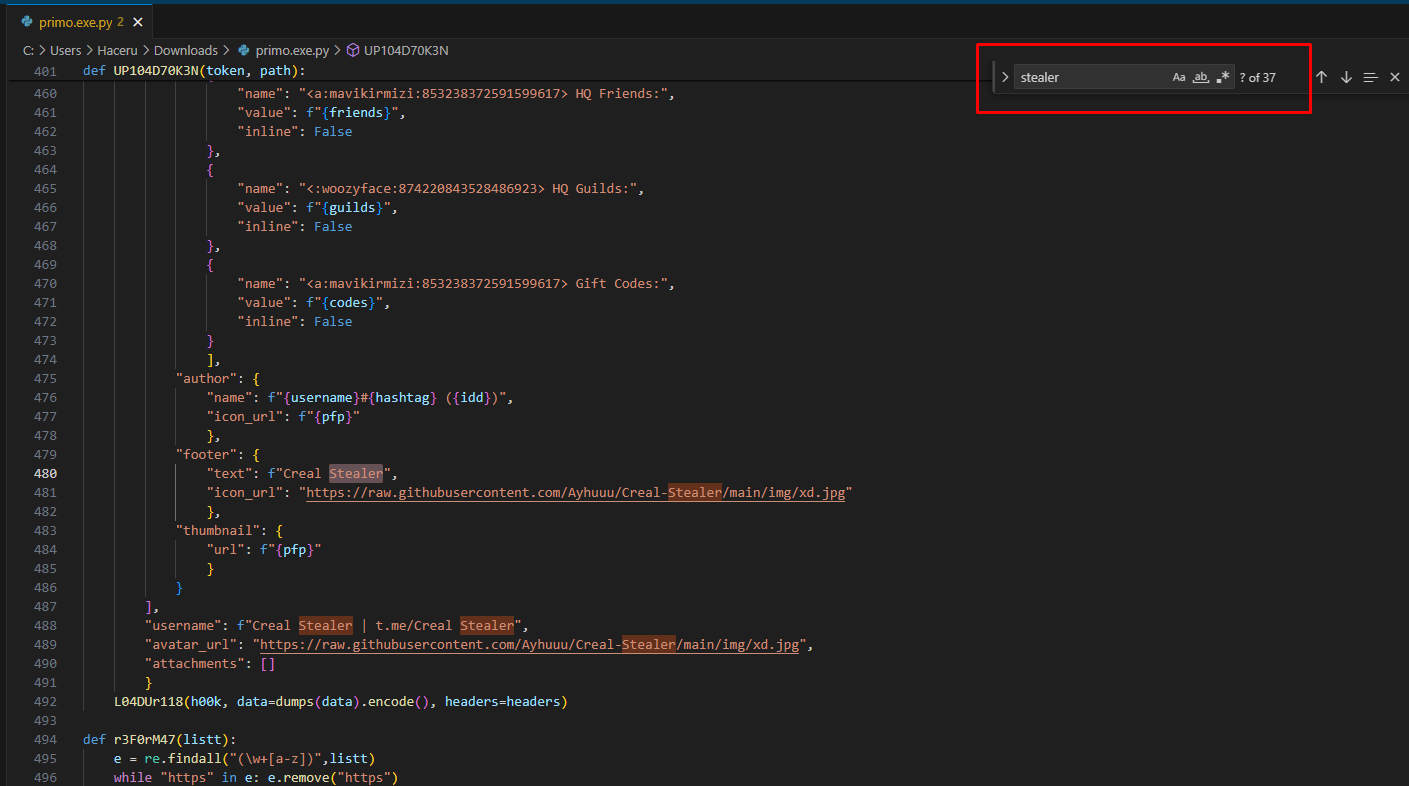Click "inline": False on line 462

click(x=294, y=131)
